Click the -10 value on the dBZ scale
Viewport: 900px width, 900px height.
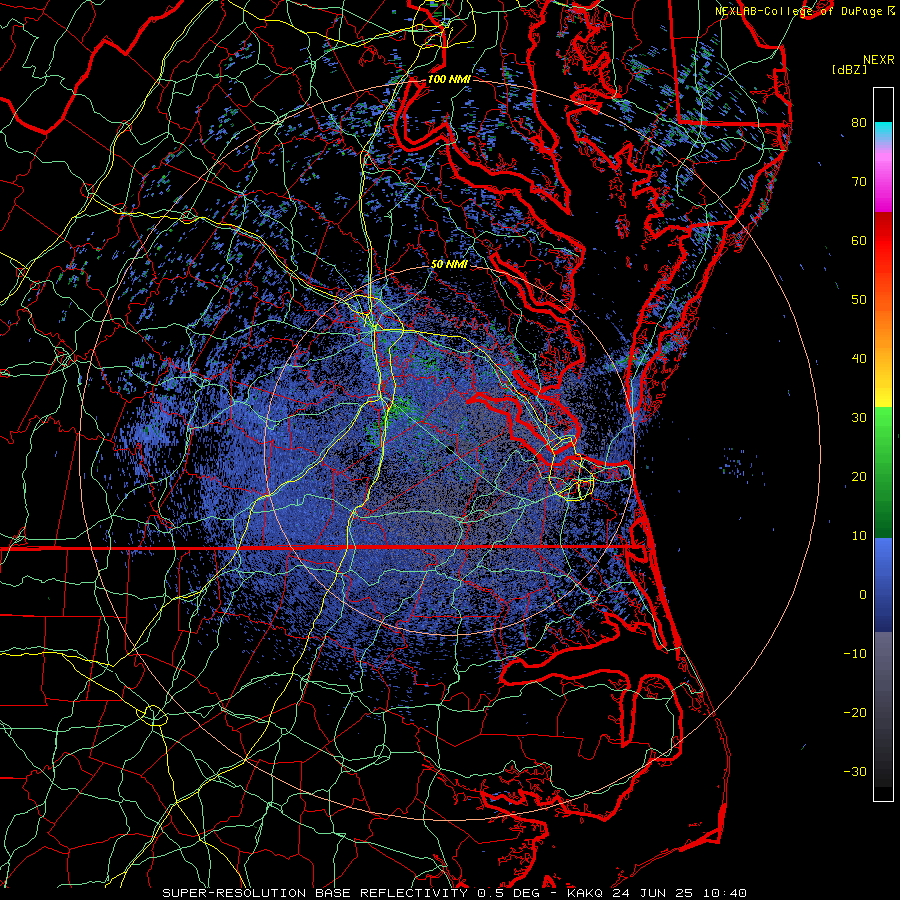(x=855, y=654)
